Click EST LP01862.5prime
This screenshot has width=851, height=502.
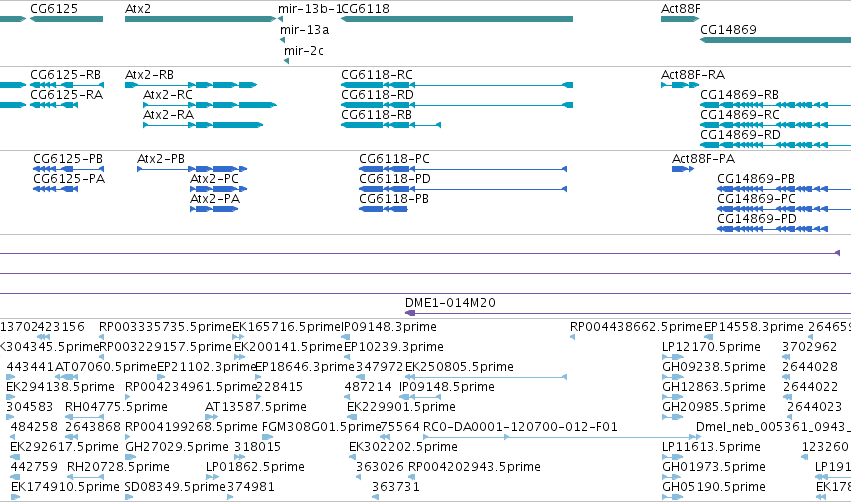point(255,467)
